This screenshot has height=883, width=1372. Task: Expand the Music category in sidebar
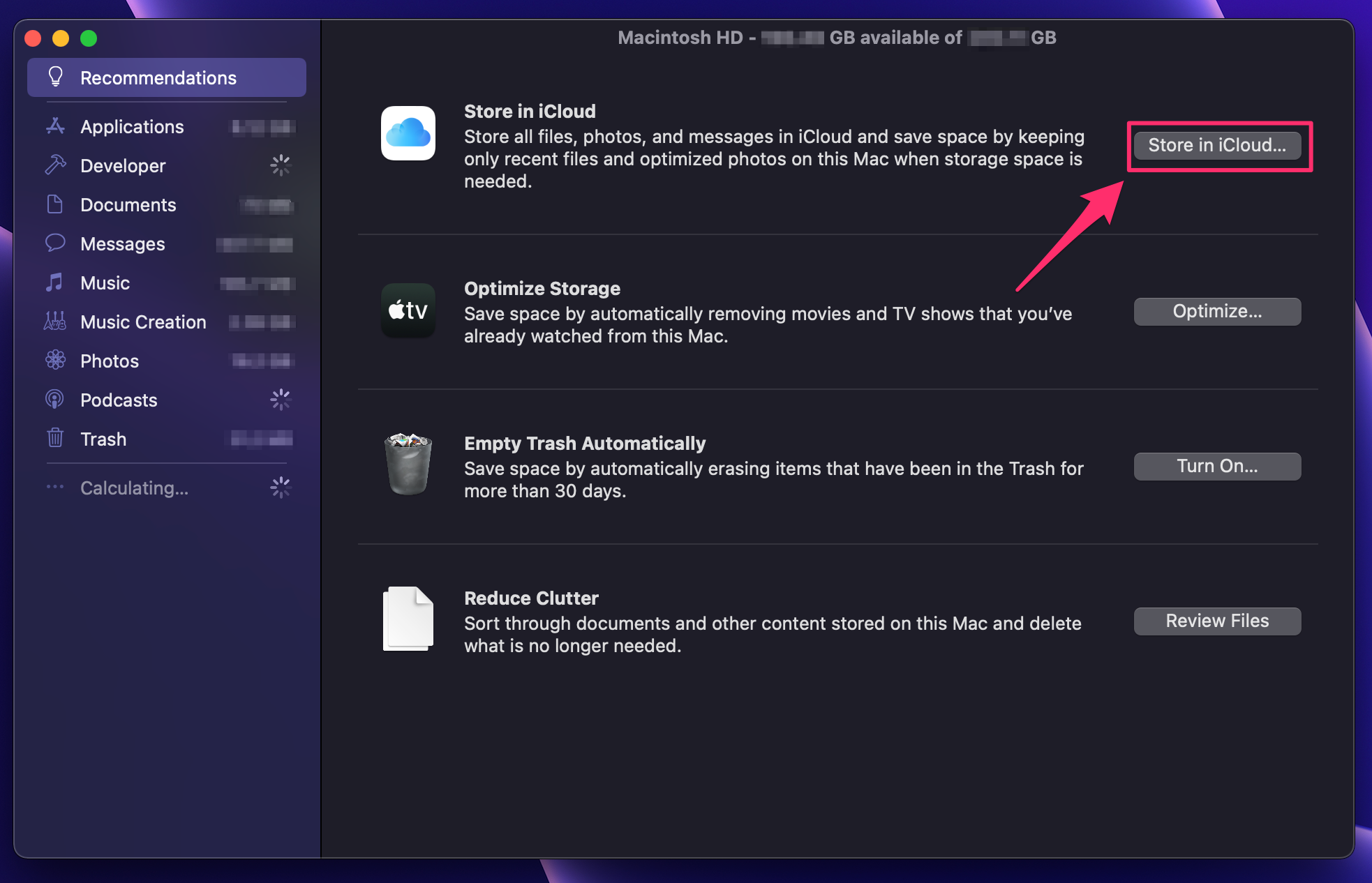(104, 282)
